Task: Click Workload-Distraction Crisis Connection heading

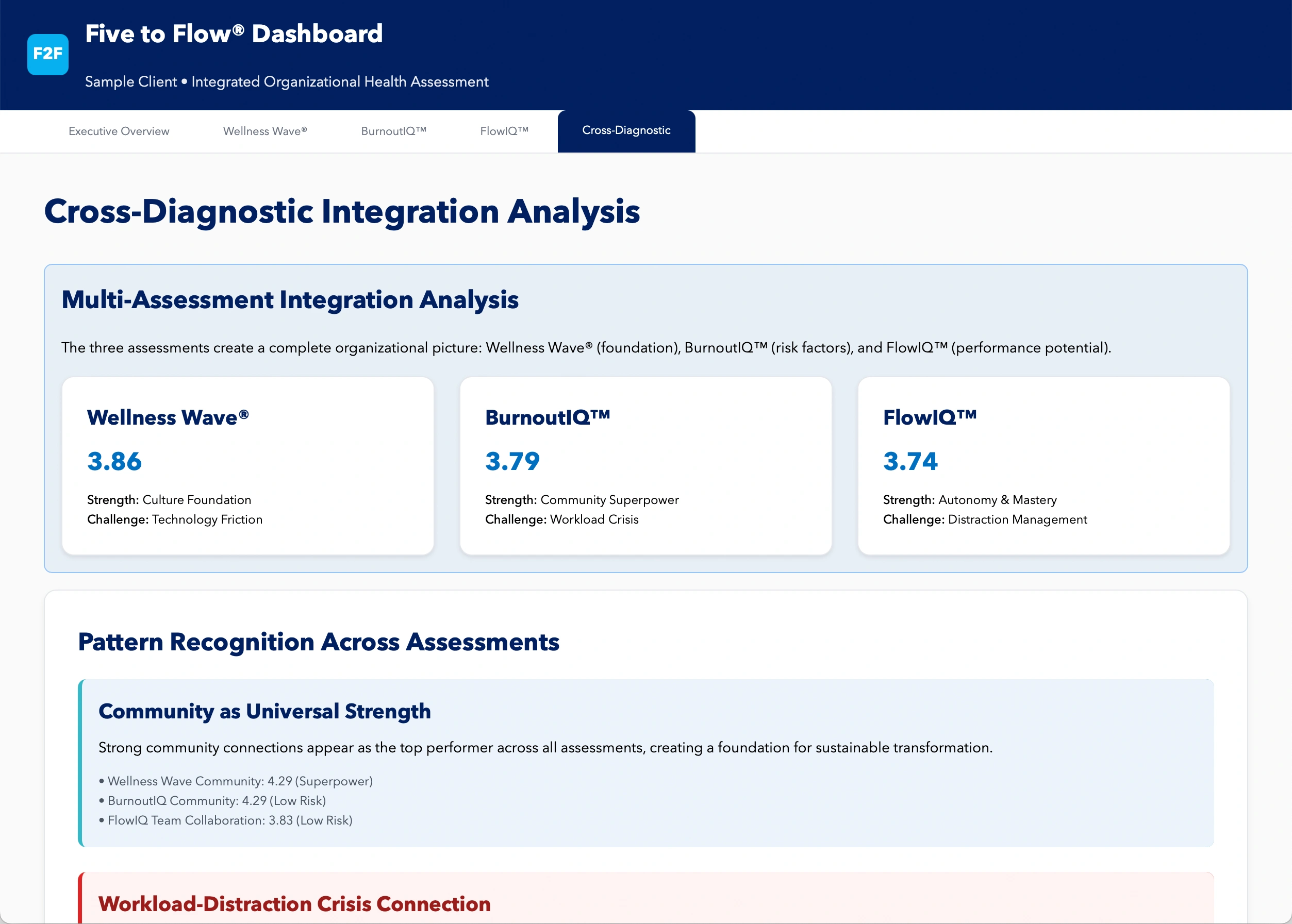Action: click(x=294, y=903)
